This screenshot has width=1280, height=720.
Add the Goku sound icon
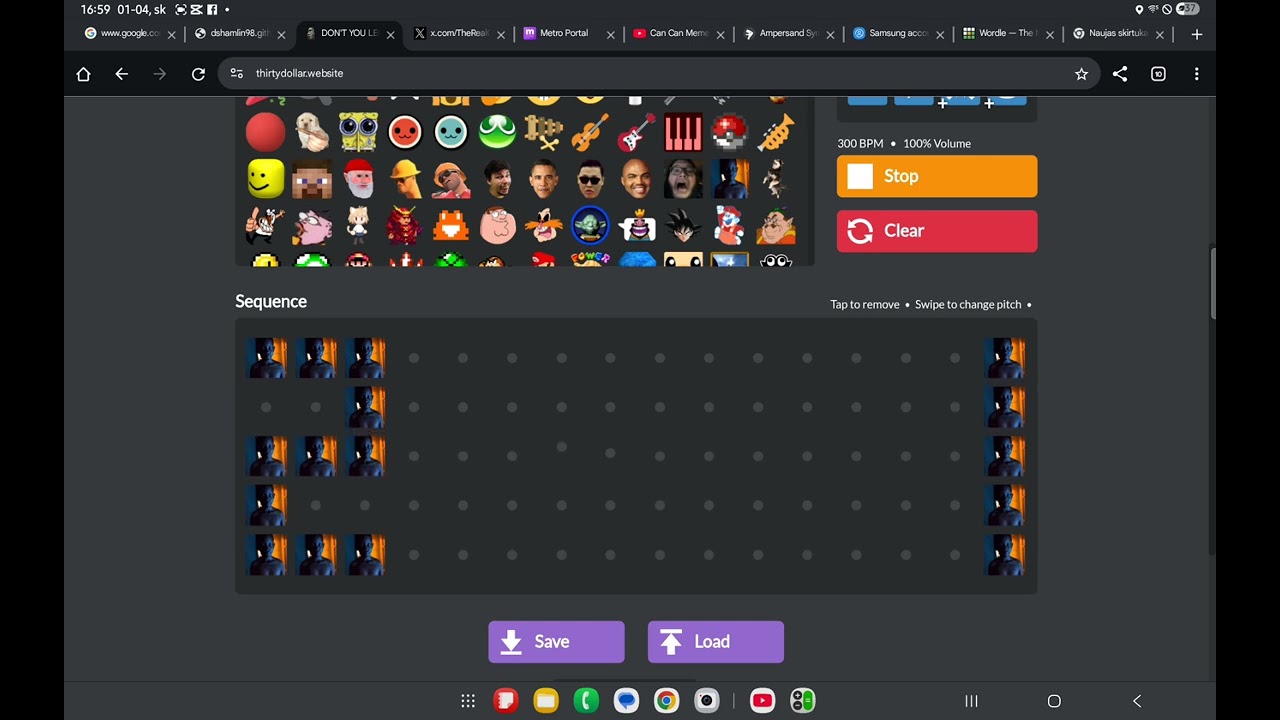[x=683, y=226]
